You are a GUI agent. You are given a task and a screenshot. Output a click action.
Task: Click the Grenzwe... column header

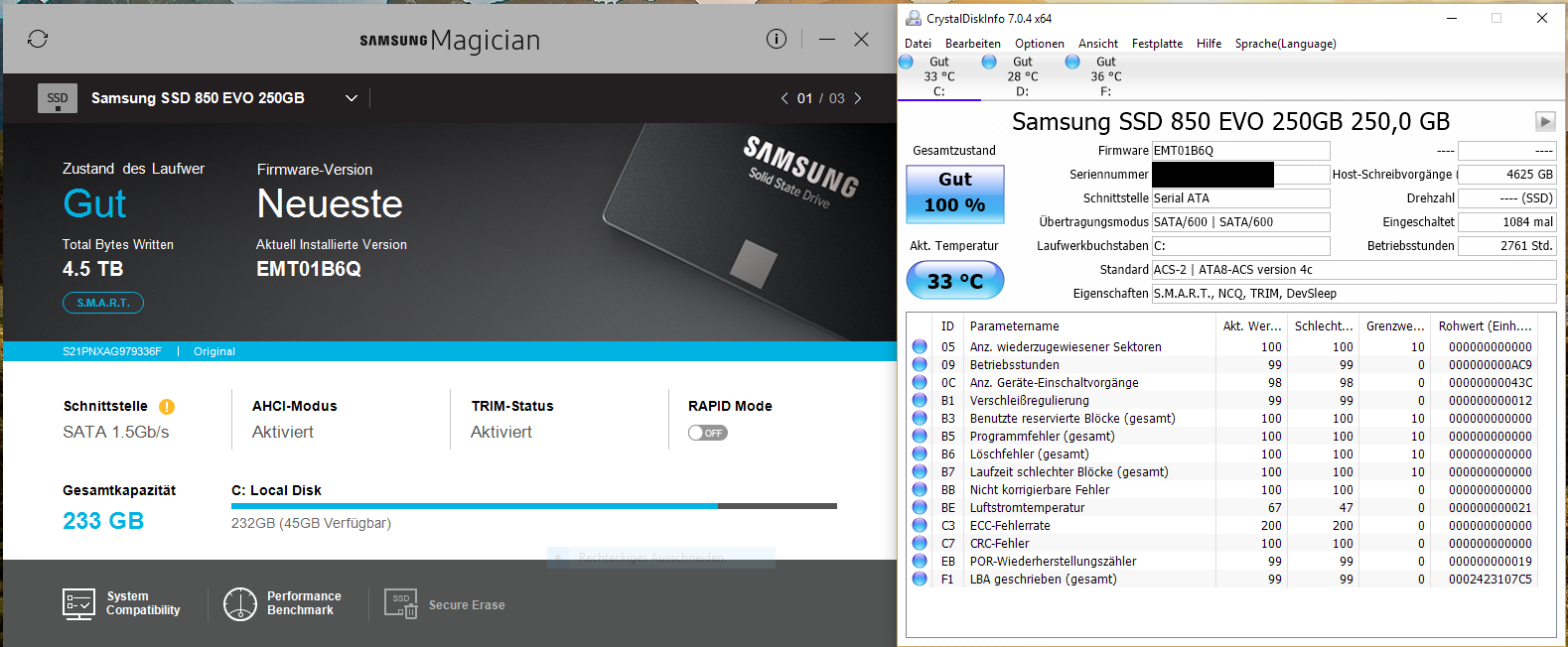[1395, 326]
